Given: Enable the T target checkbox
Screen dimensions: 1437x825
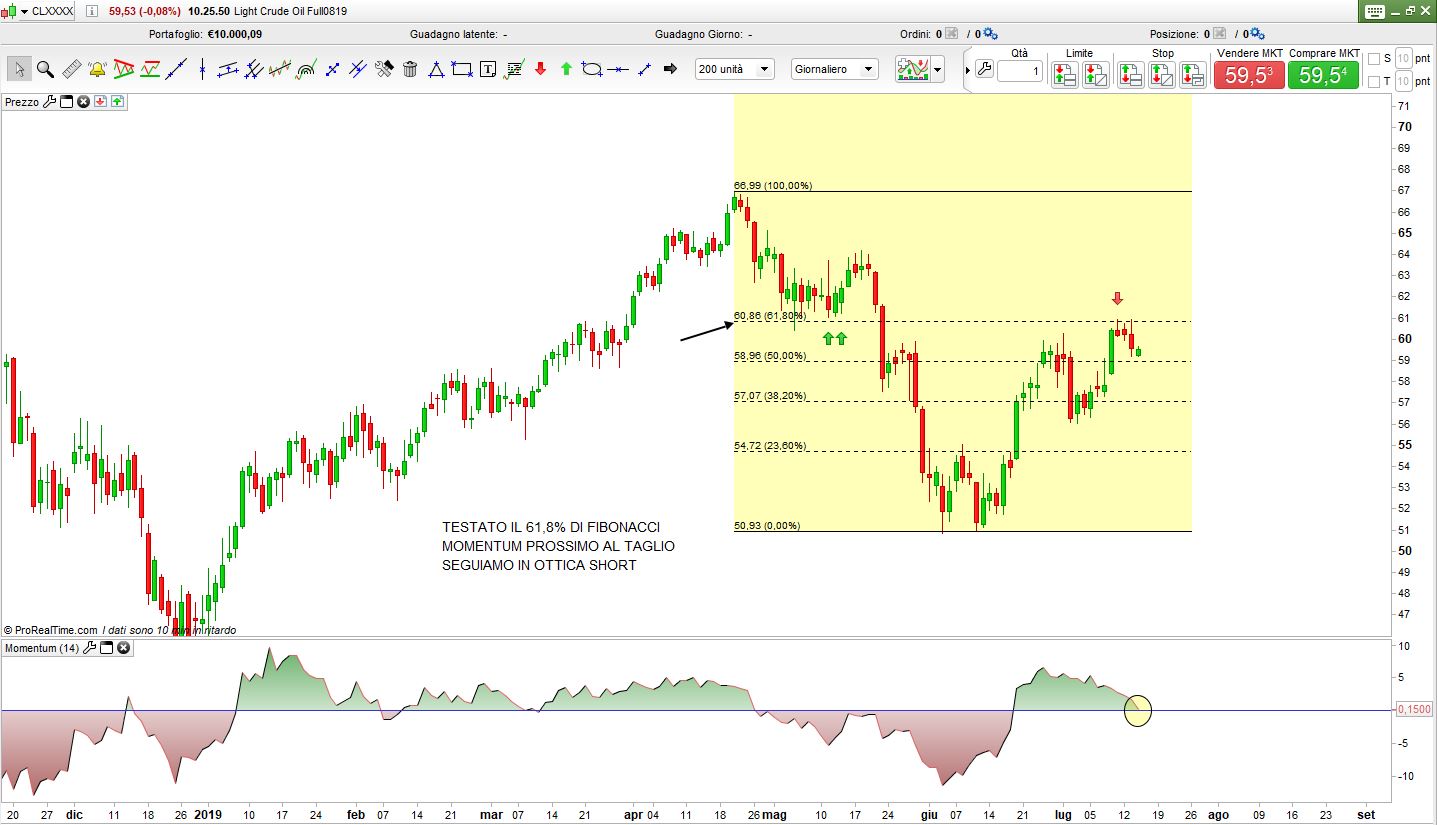Looking at the screenshot, I should coord(1374,81).
